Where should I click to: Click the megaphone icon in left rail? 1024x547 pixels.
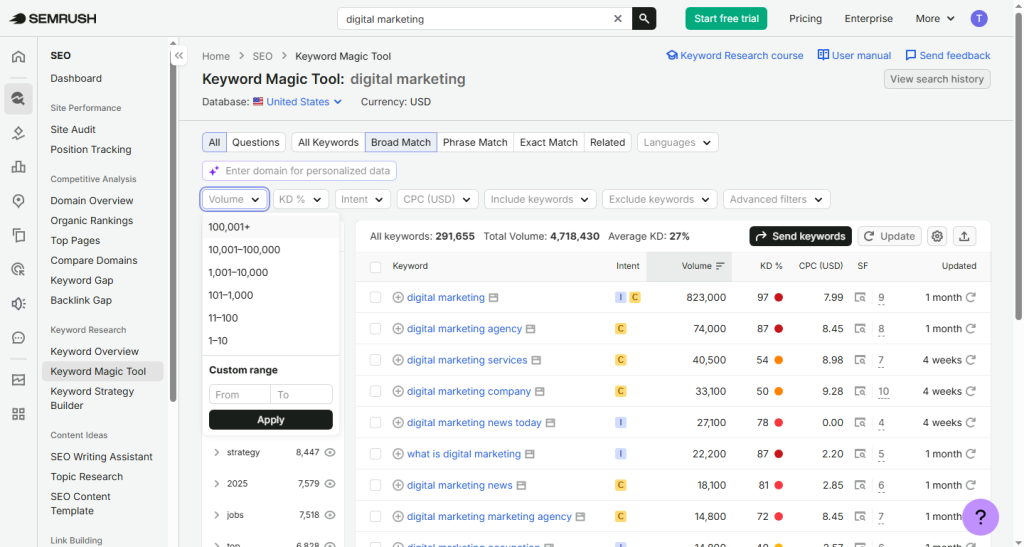18,304
